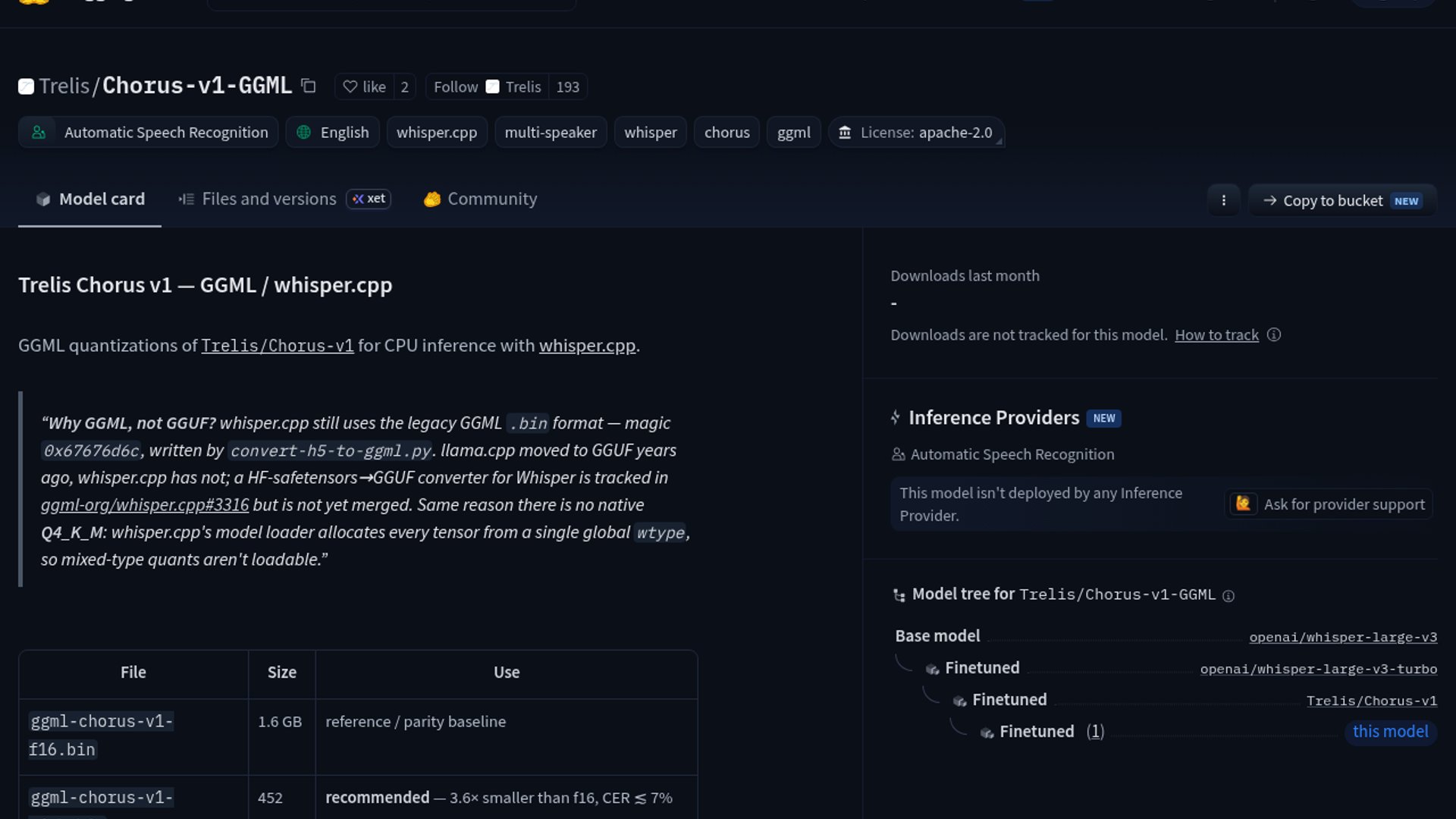Select the chorus tag
Viewport: 1456px width, 819px height.
click(726, 132)
